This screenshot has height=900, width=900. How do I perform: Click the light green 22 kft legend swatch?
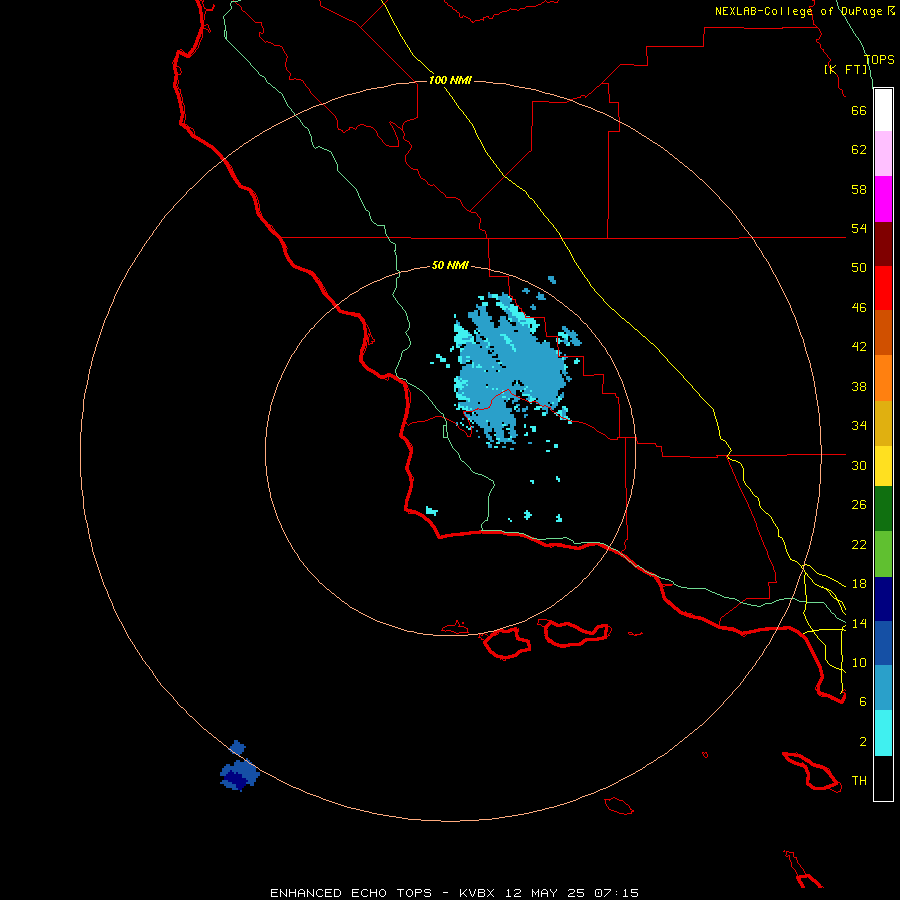point(883,554)
